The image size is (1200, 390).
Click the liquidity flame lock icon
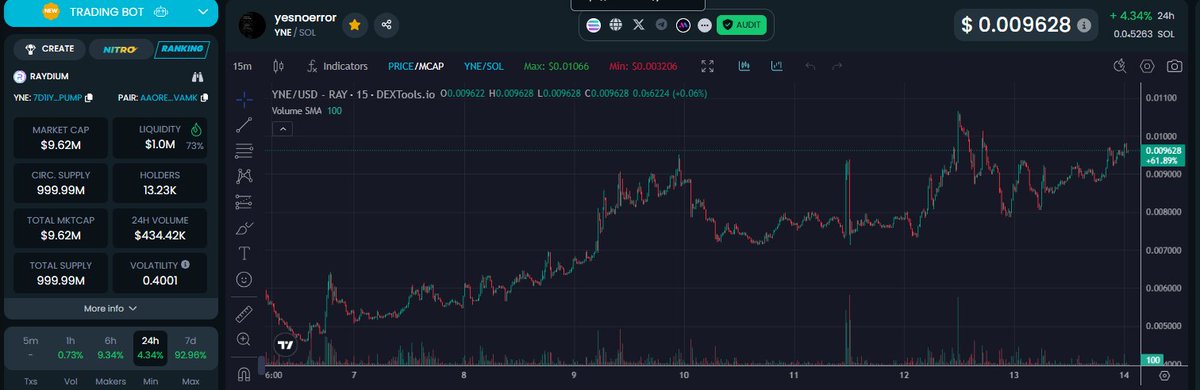pyautogui.click(x=195, y=129)
